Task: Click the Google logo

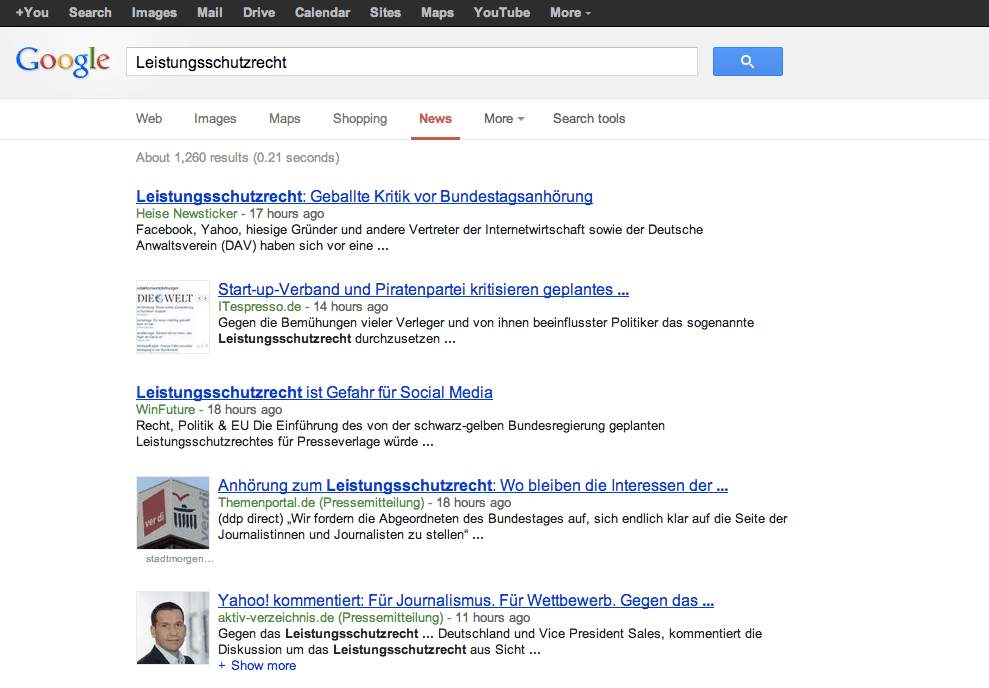Action: click(62, 61)
